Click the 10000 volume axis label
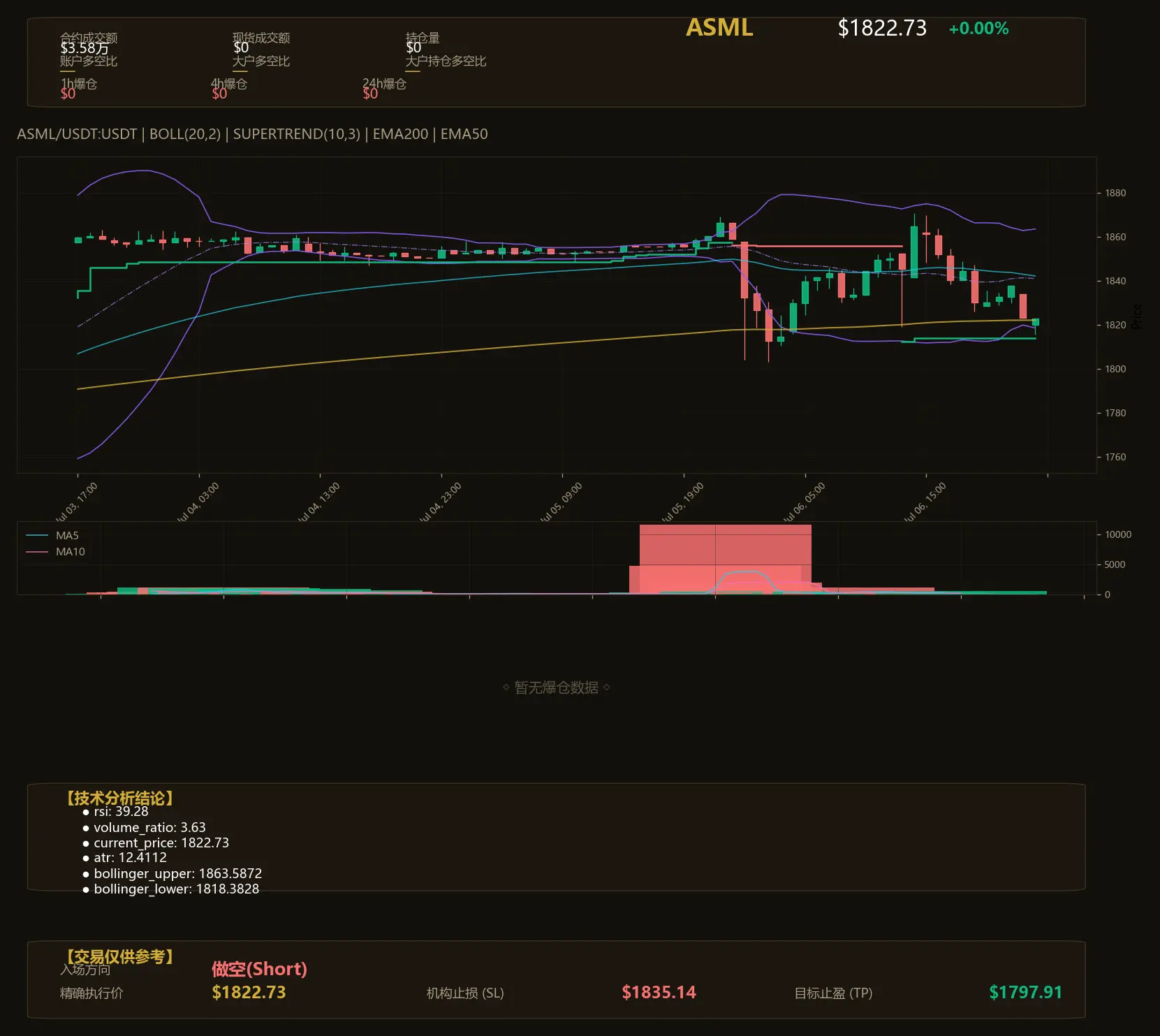Viewport: 1160px width, 1036px height. point(1118,534)
